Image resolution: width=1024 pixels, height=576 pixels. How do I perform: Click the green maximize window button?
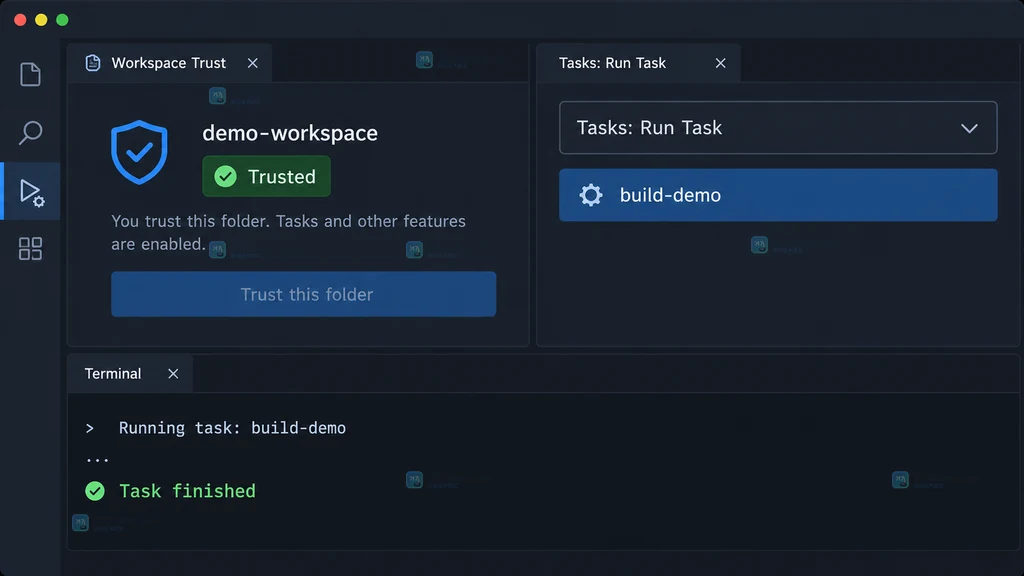62,20
